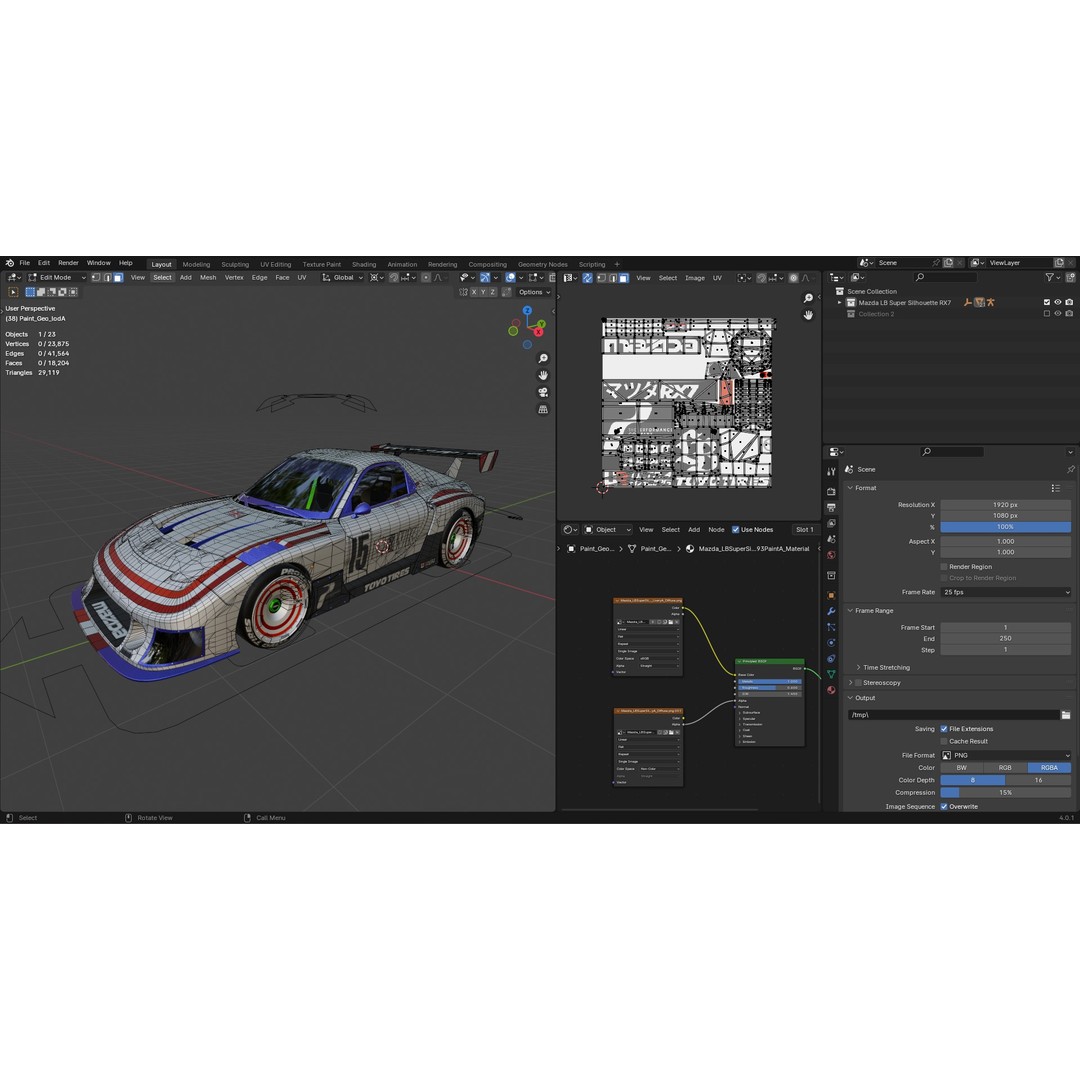Image resolution: width=1080 pixels, height=1080 pixels.
Task: Open the 3D viewport zoom tool icon
Action: click(x=543, y=359)
